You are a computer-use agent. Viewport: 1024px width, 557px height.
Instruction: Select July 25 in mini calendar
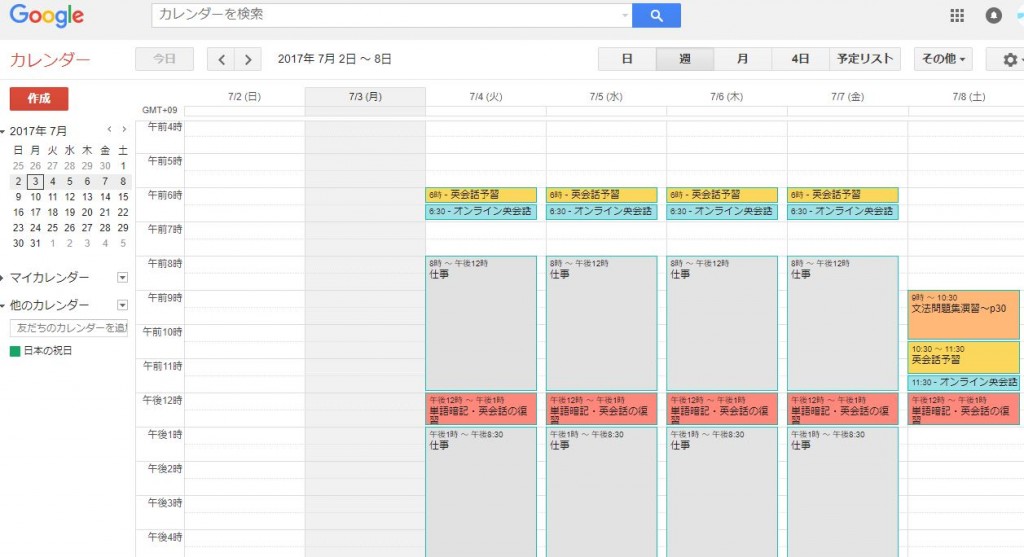coord(52,228)
